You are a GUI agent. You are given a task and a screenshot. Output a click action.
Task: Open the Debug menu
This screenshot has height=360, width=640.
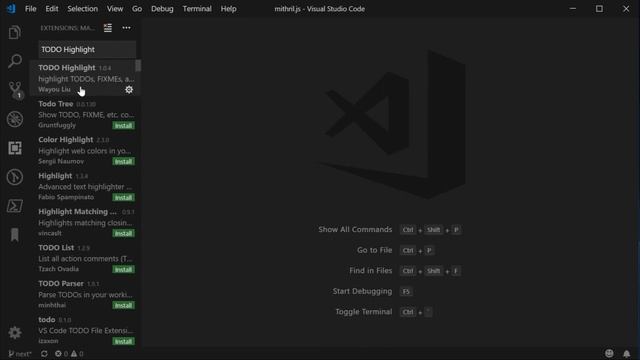[x=162, y=9]
